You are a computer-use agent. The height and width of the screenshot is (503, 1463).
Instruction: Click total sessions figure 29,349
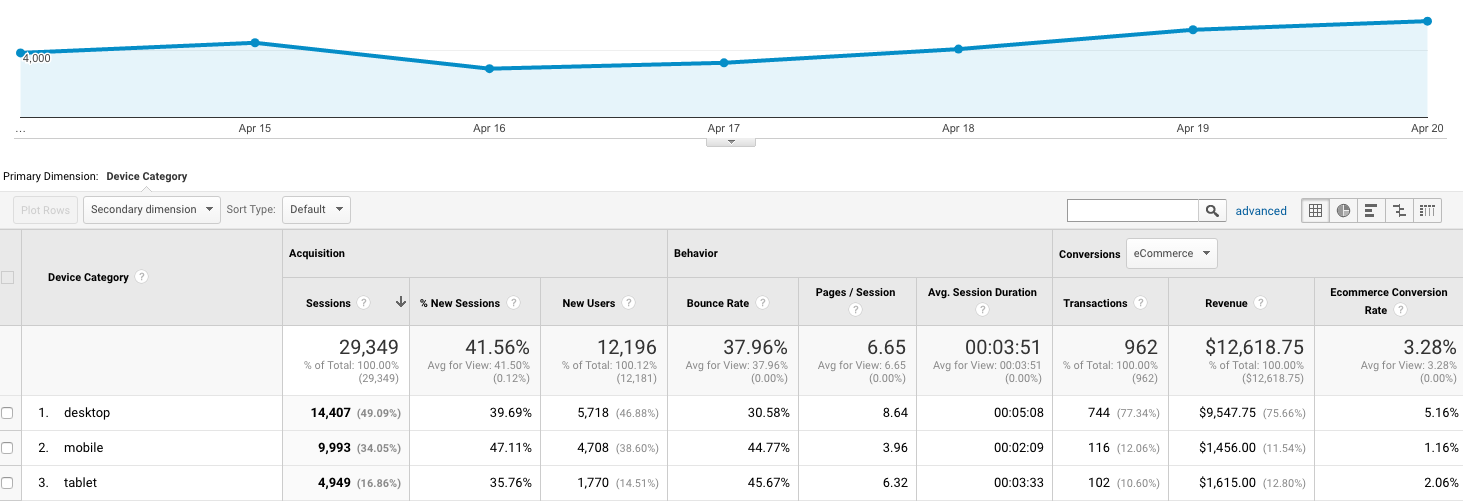coord(369,347)
